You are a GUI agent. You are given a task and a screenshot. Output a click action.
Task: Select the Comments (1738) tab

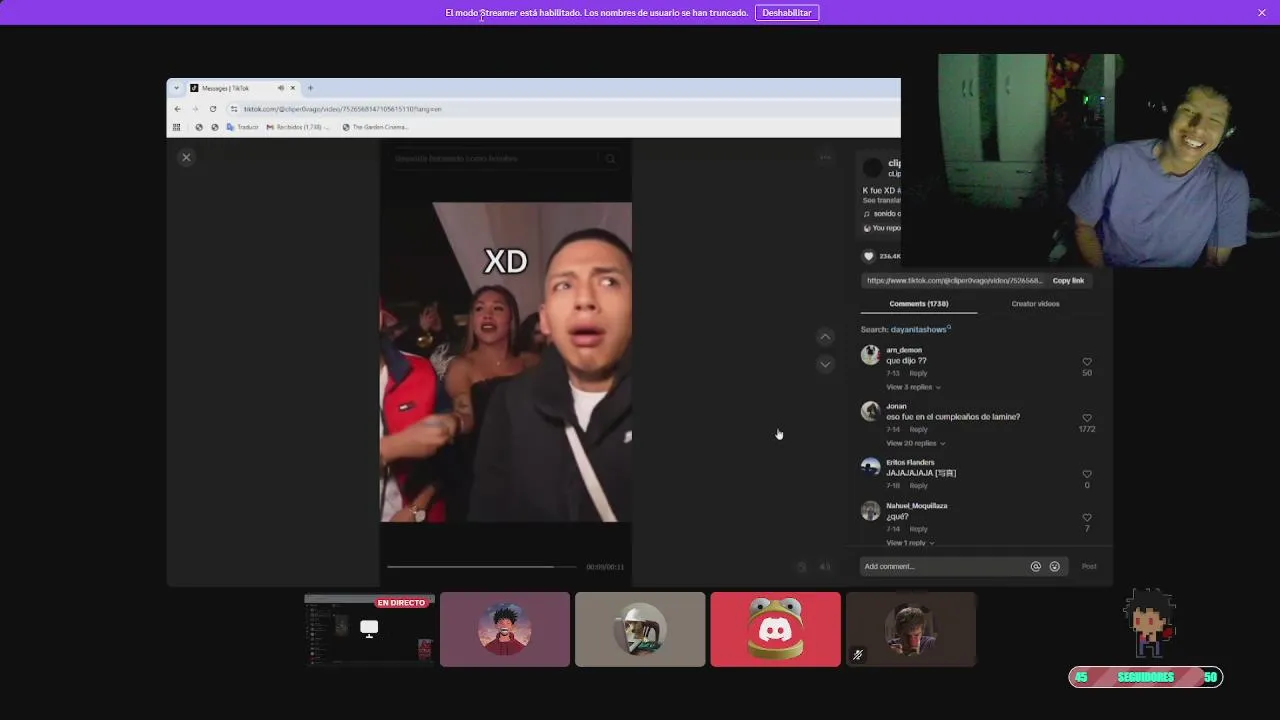click(x=919, y=303)
